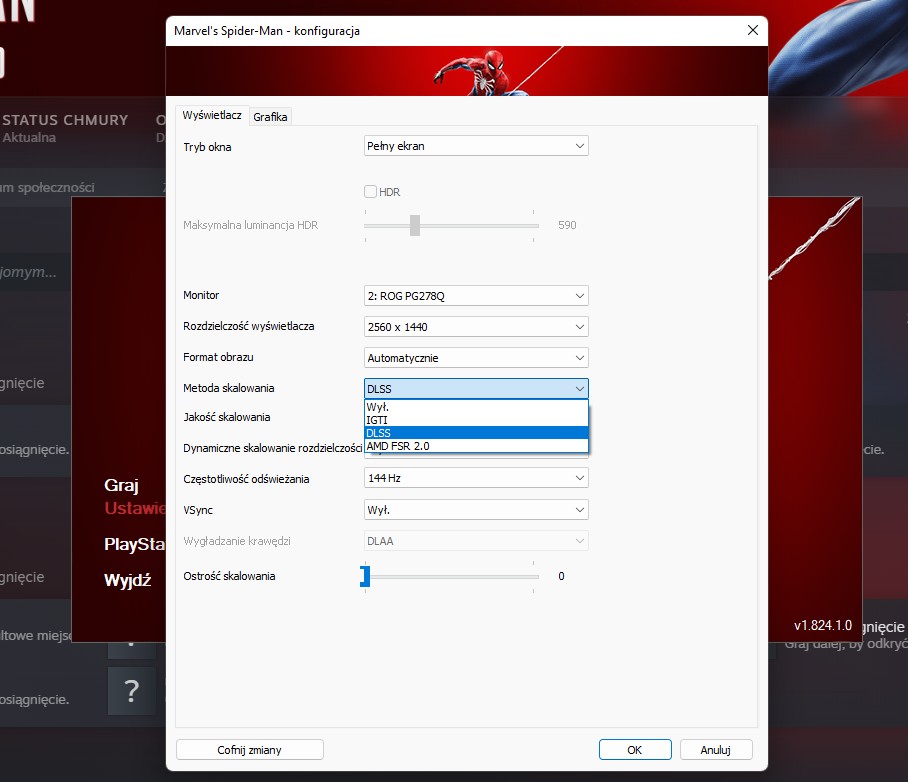This screenshot has width=908, height=782.
Task: Switch to the Grafika tab
Action: [x=270, y=116]
